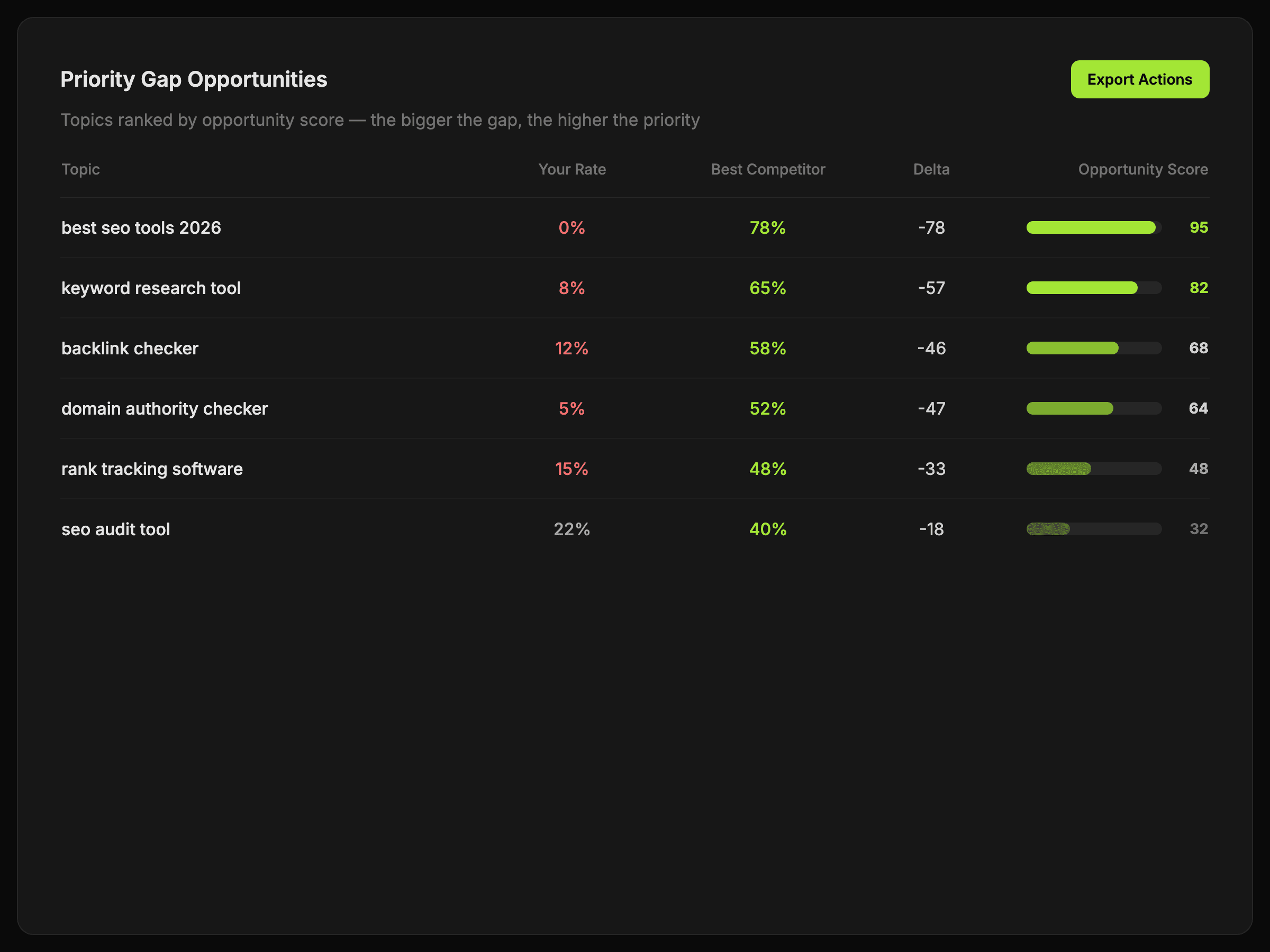Click the 'seo audit tool' topic
The height and width of the screenshot is (952, 1270).
115,529
